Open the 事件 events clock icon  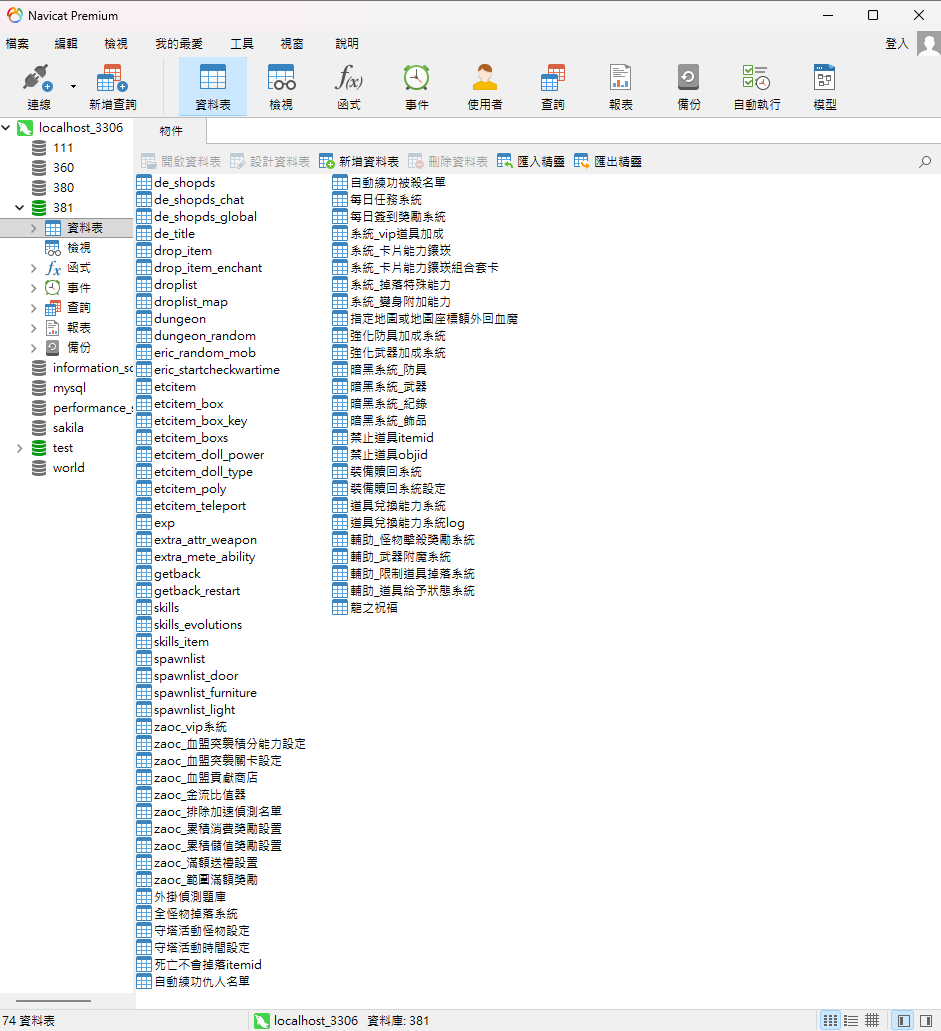[417, 87]
